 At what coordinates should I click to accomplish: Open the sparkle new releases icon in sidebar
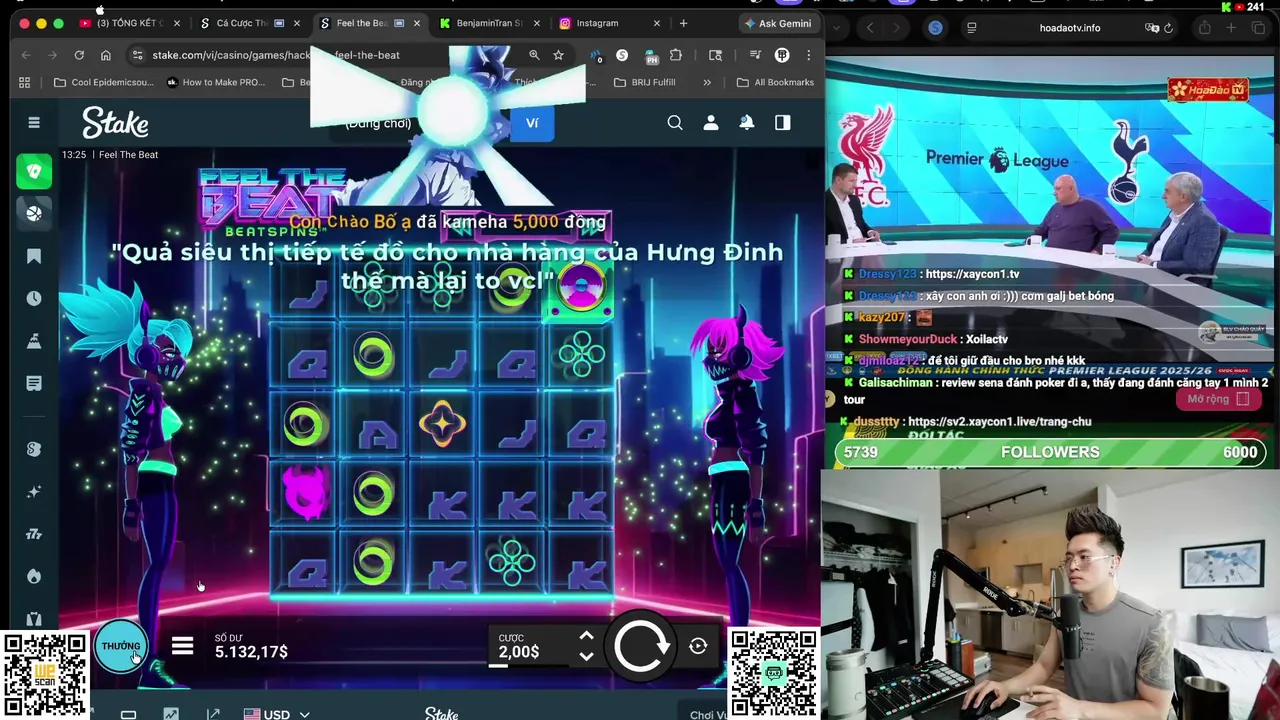click(34, 492)
